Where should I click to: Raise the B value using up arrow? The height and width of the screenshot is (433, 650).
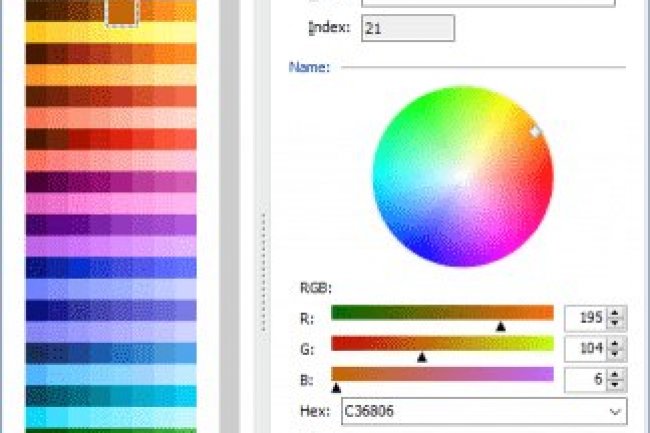pyautogui.click(x=616, y=375)
